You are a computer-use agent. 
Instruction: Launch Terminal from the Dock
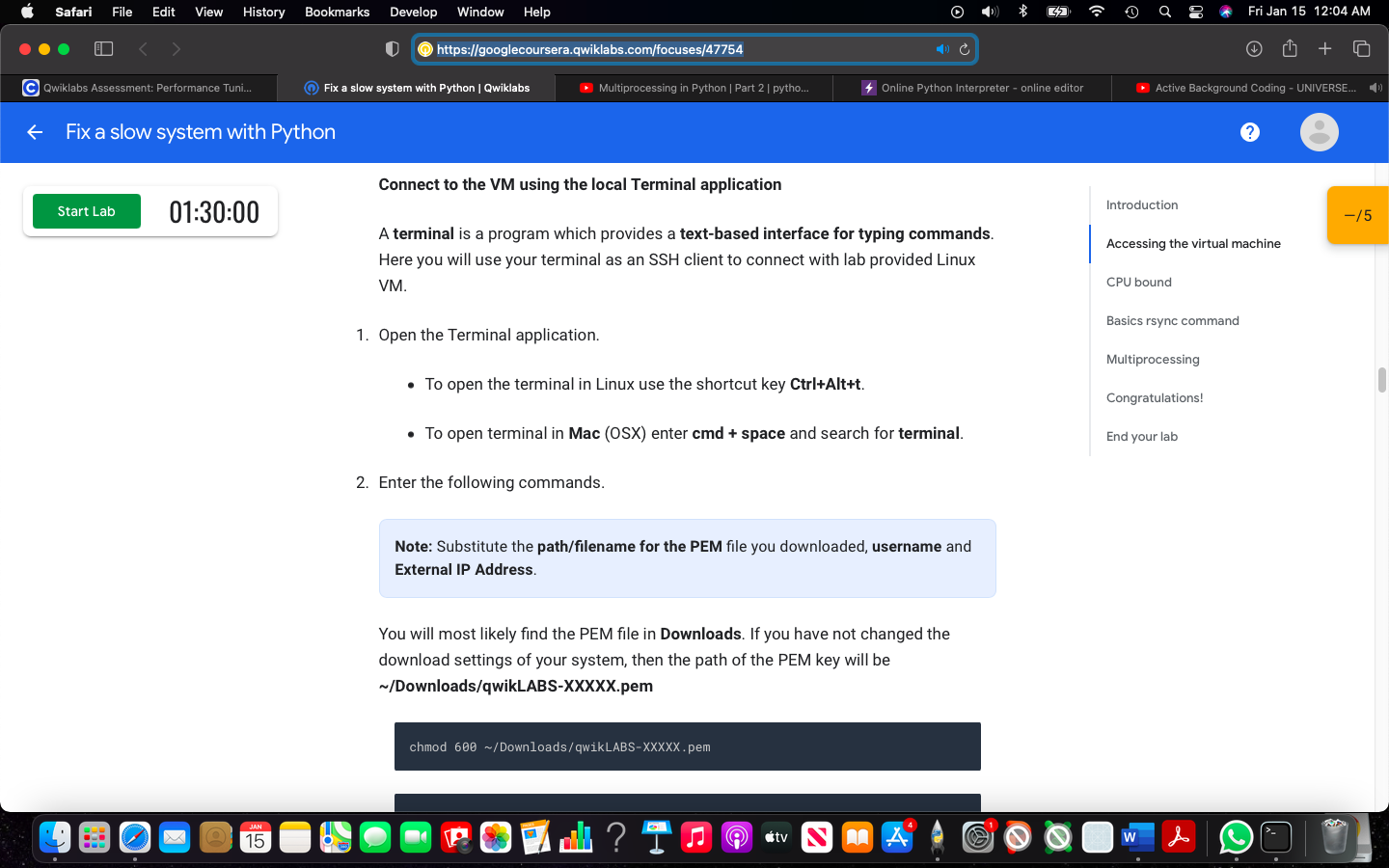click(x=1275, y=837)
